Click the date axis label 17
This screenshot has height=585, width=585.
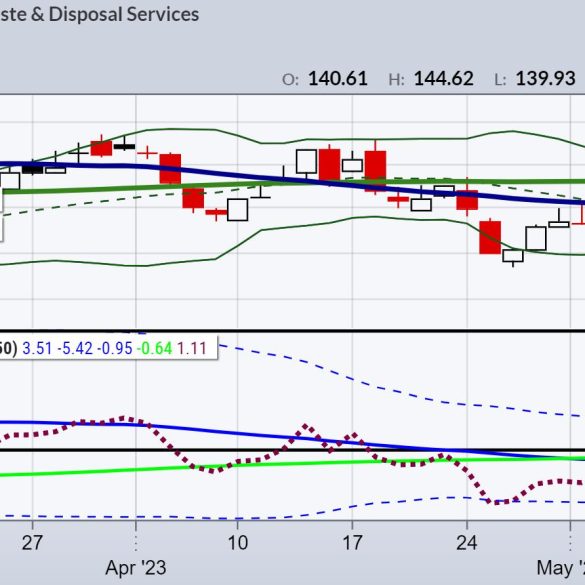click(352, 542)
